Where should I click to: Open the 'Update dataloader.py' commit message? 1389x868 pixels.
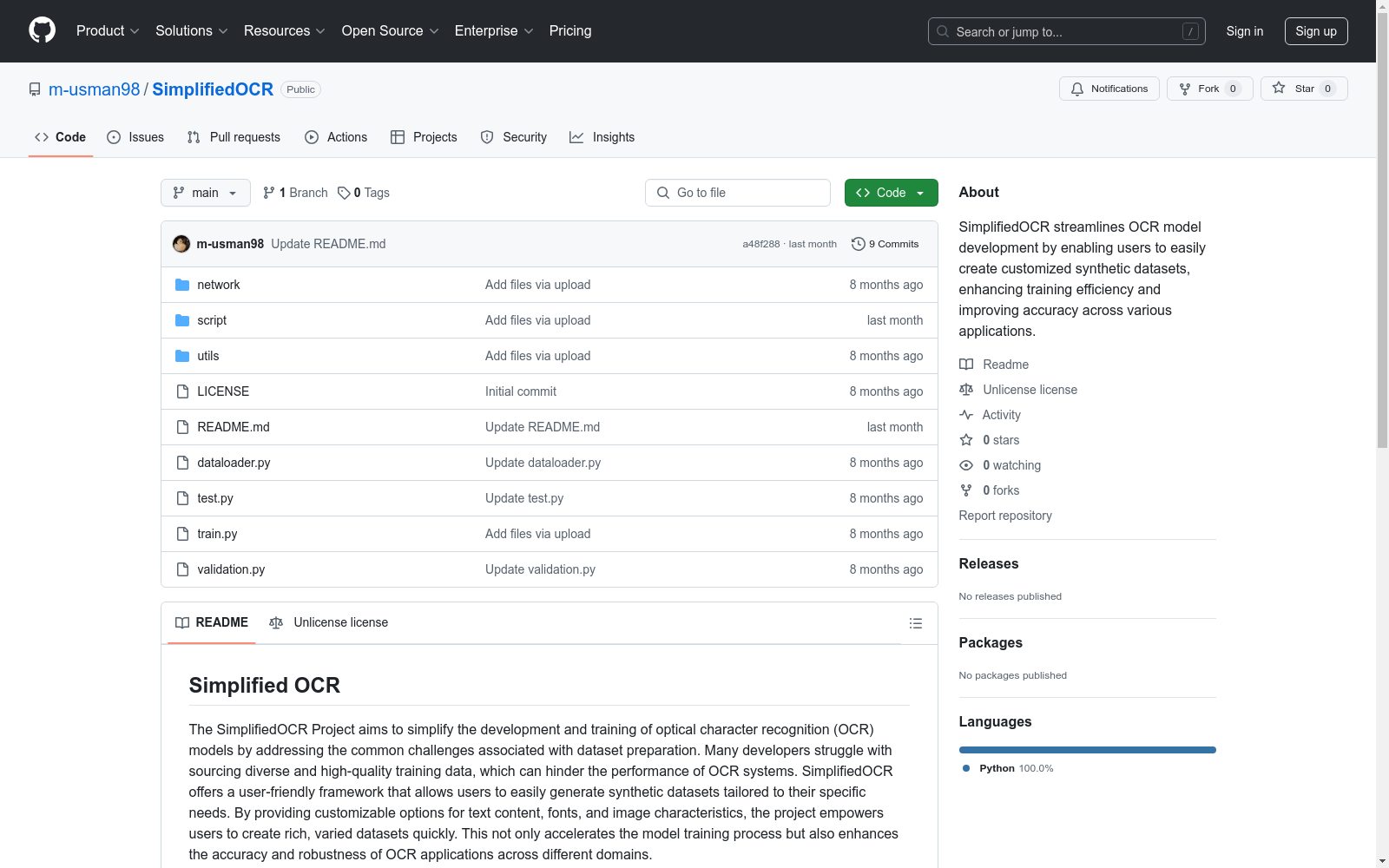[543, 463]
